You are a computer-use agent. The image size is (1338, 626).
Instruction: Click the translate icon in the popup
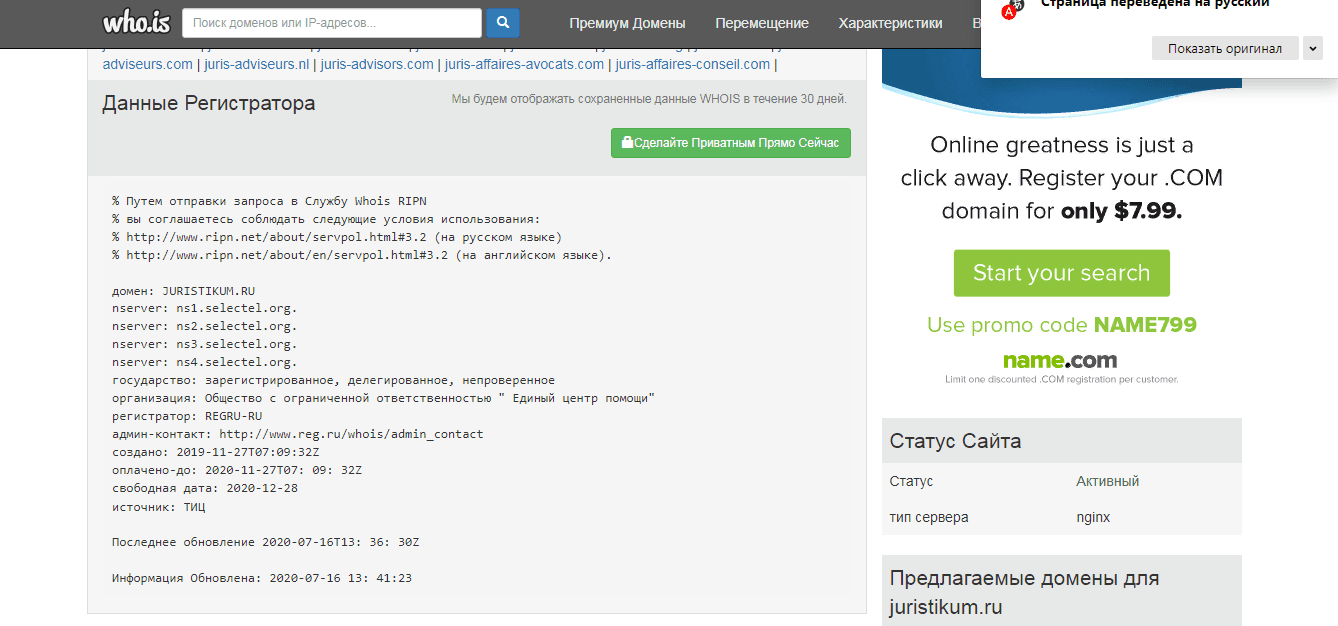(x=1014, y=8)
